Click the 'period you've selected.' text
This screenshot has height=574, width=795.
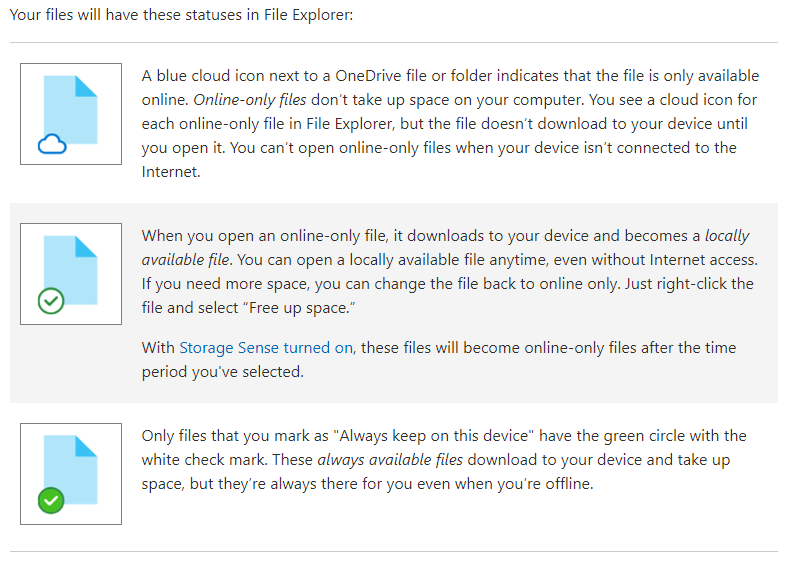point(223,372)
